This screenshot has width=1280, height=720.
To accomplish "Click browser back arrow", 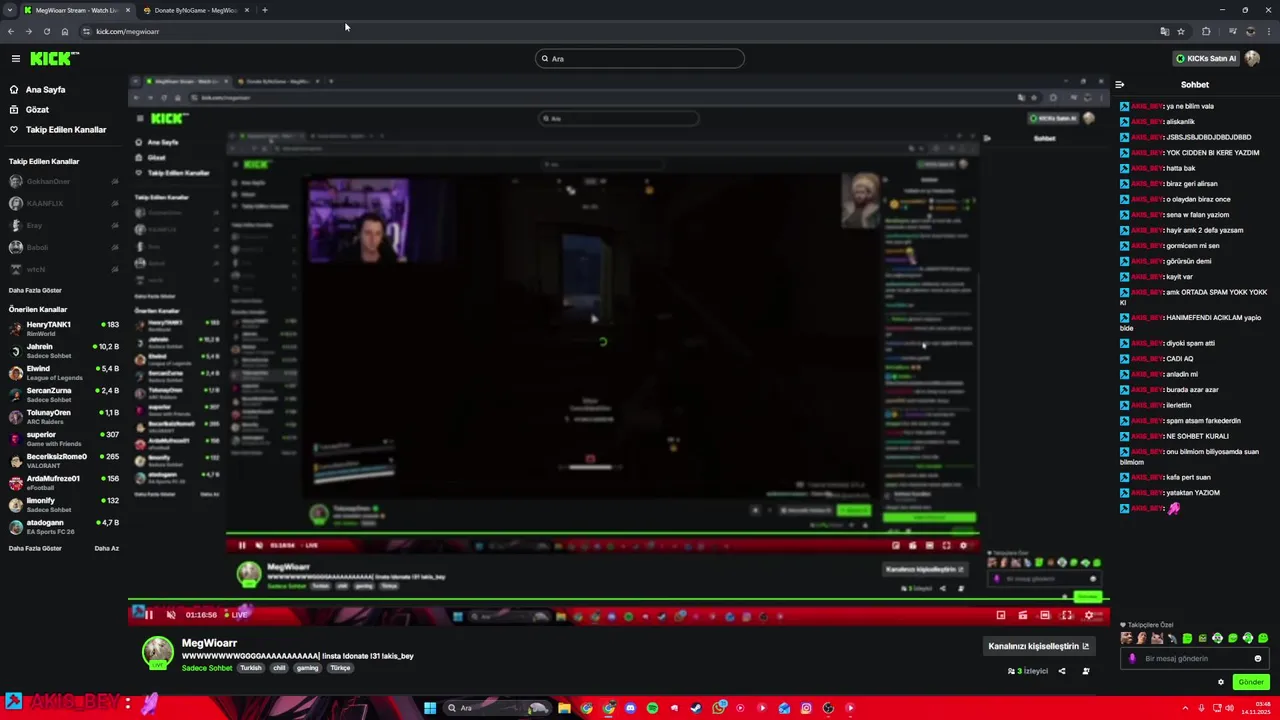I will (11, 32).
